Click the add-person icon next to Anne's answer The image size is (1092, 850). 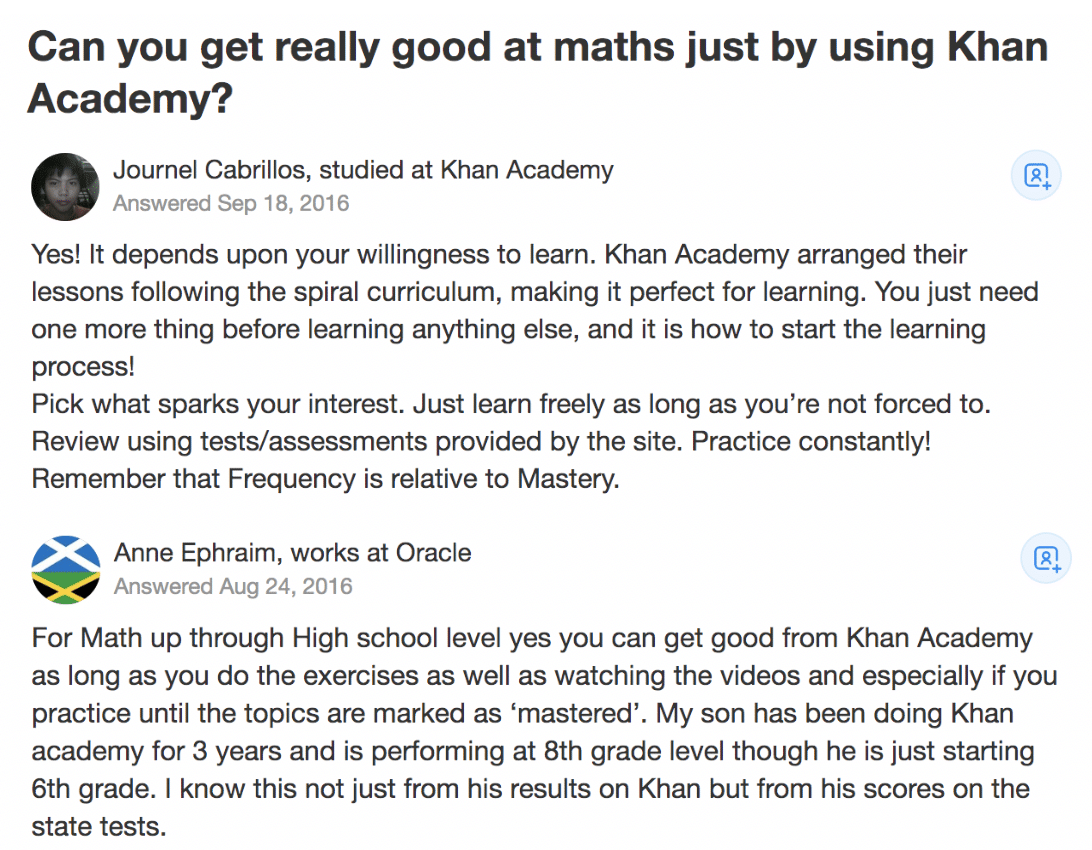point(1045,558)
